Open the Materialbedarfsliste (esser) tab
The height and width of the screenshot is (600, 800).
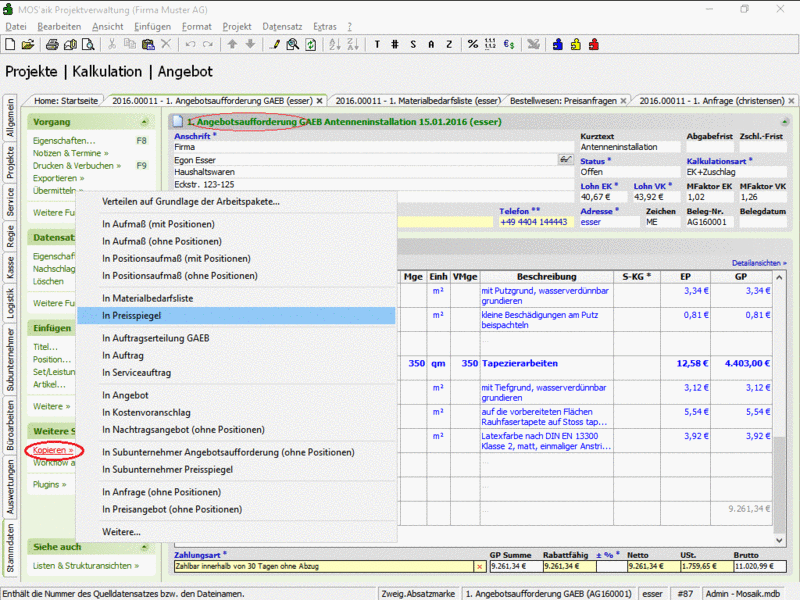click(x=418, y=101)
